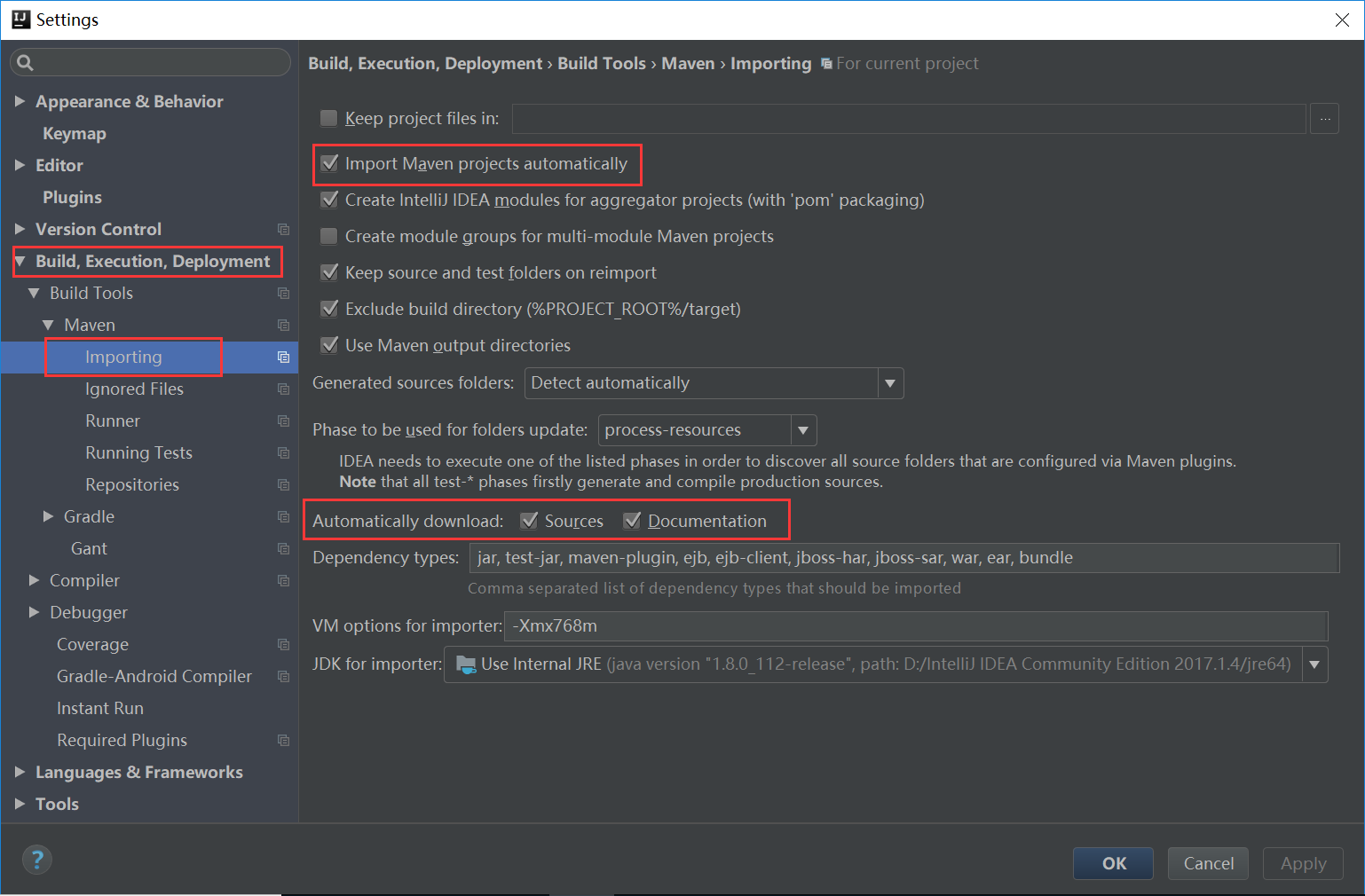Collapse the Maven node arrow
1365x896 pixels.
tap(48, 325)
